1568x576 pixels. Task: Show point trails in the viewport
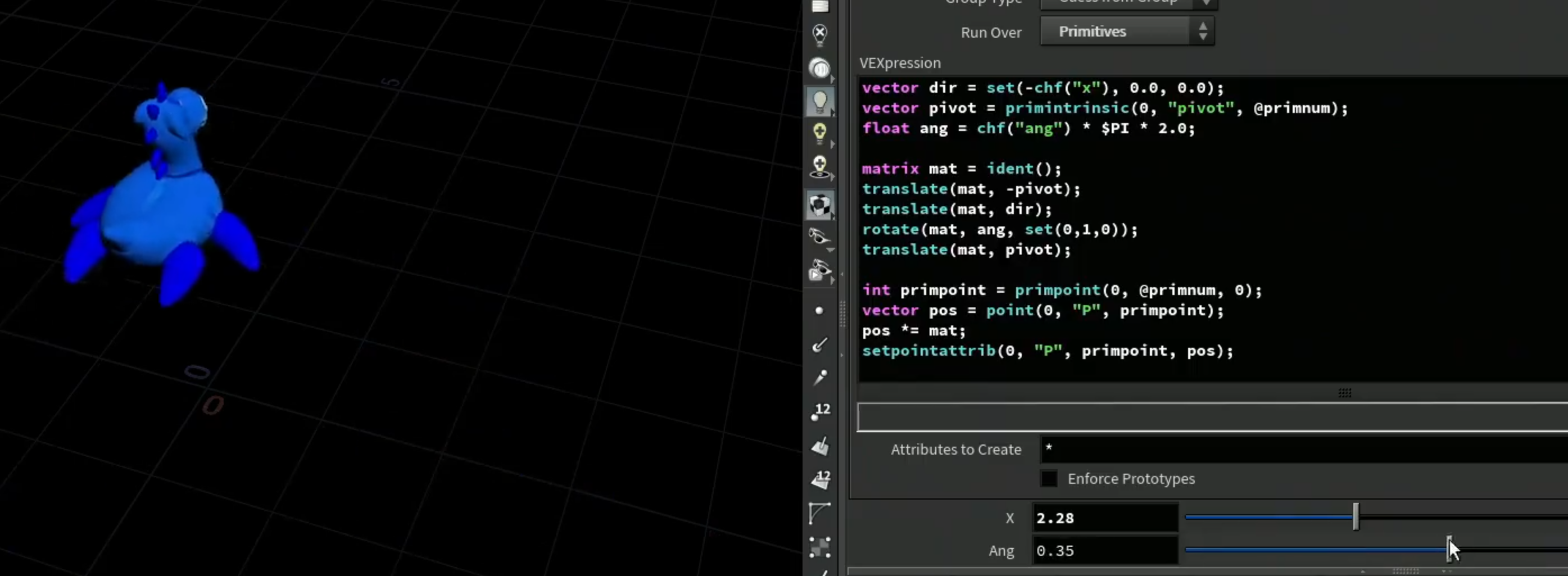click(820, 378)
